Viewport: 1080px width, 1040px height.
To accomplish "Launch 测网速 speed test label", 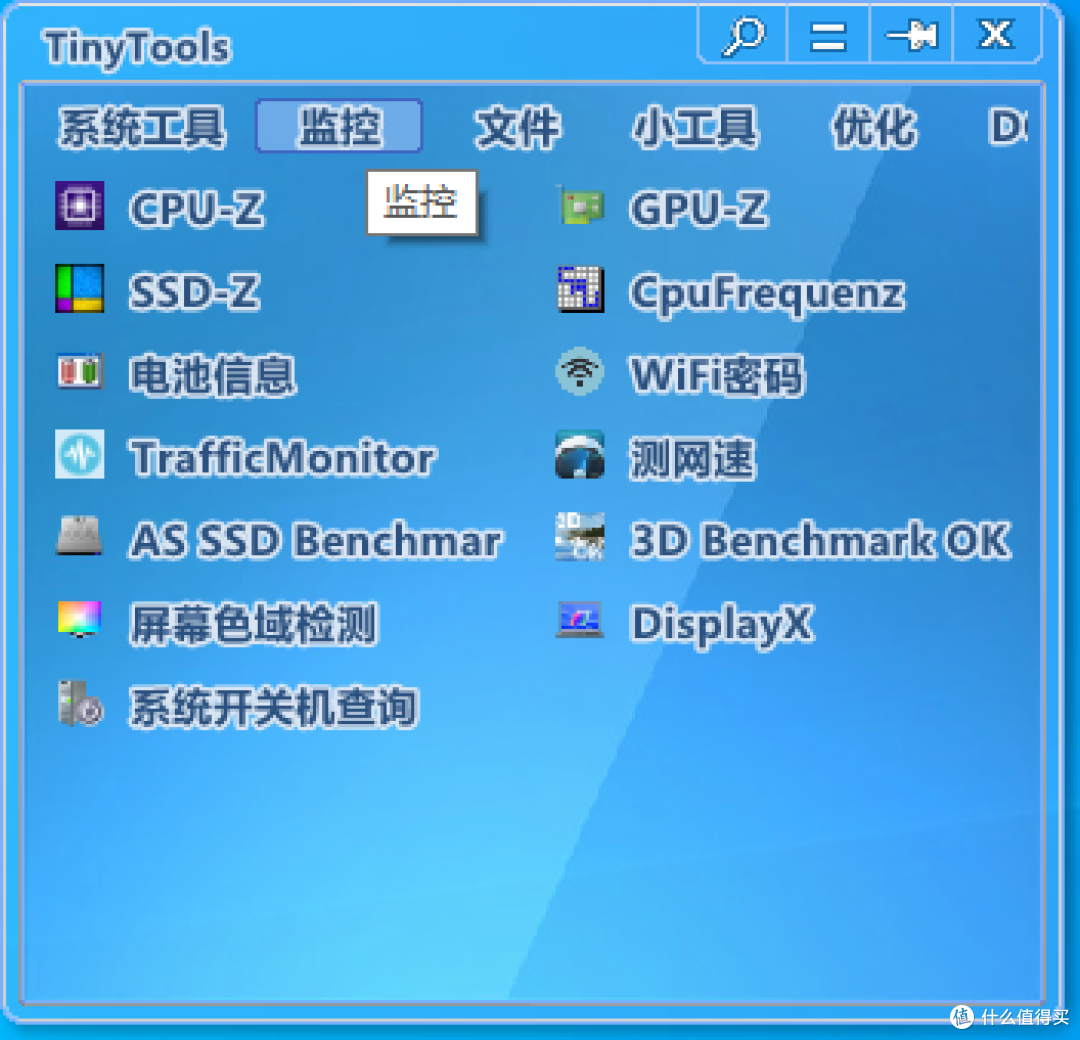I will coord(693,457).
